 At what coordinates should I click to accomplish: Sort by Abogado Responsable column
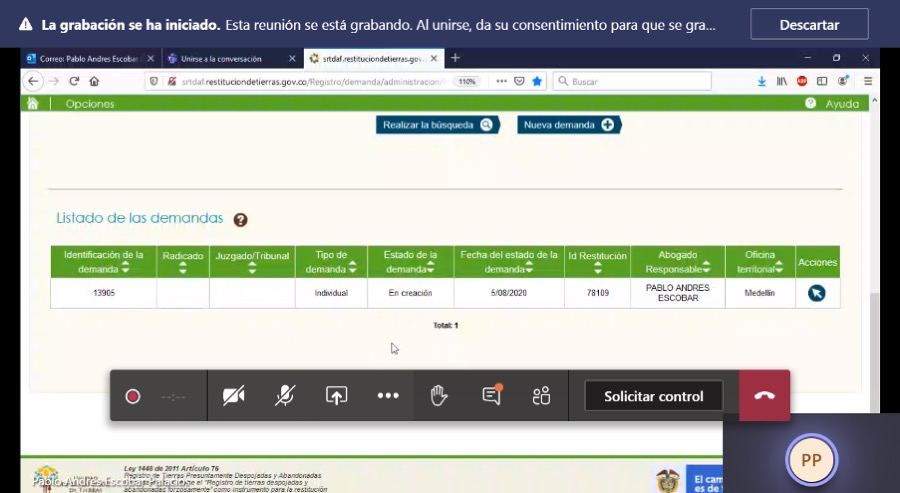[x=706, y=267]
